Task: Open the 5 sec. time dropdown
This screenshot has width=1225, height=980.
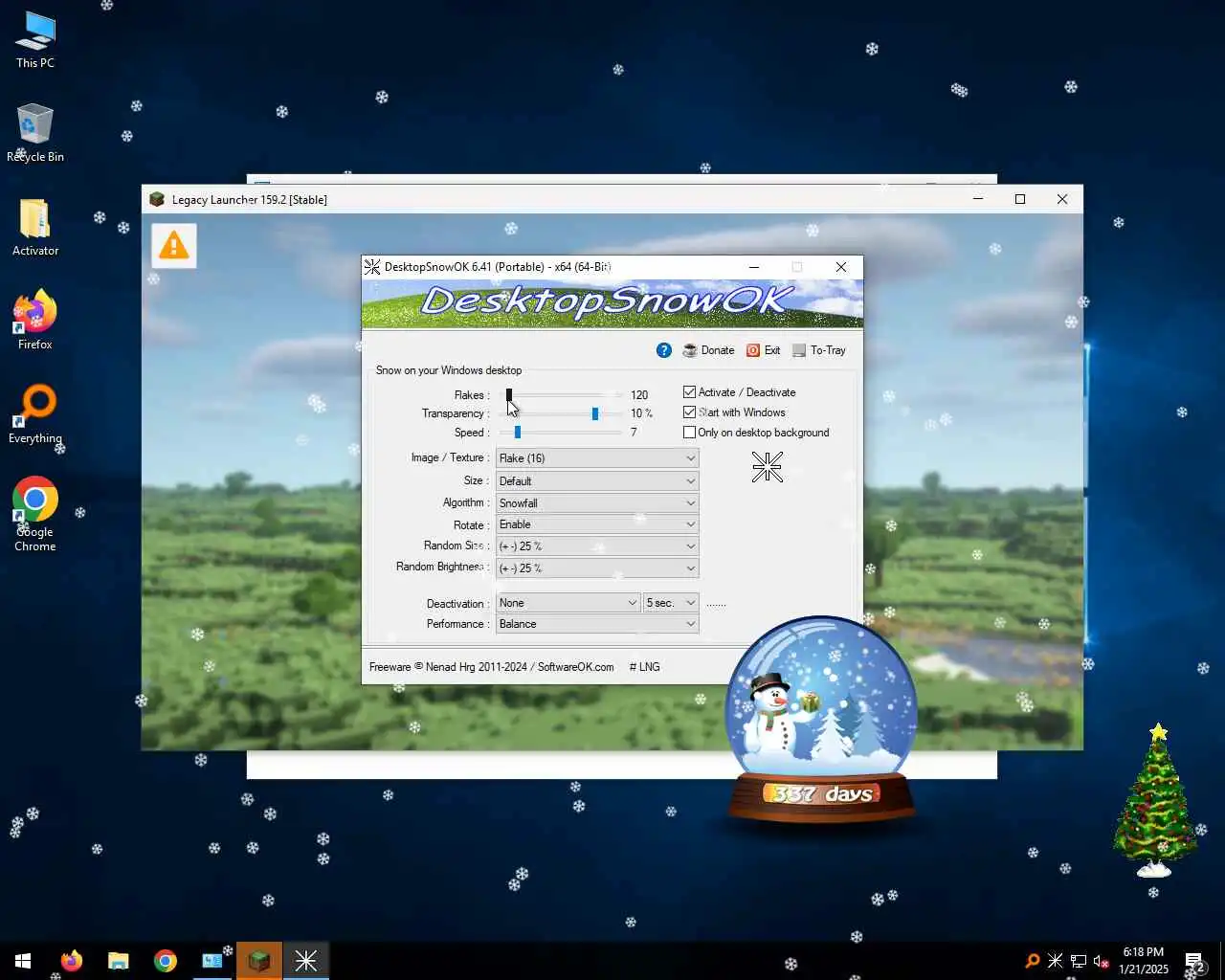Action: point(671,603)
